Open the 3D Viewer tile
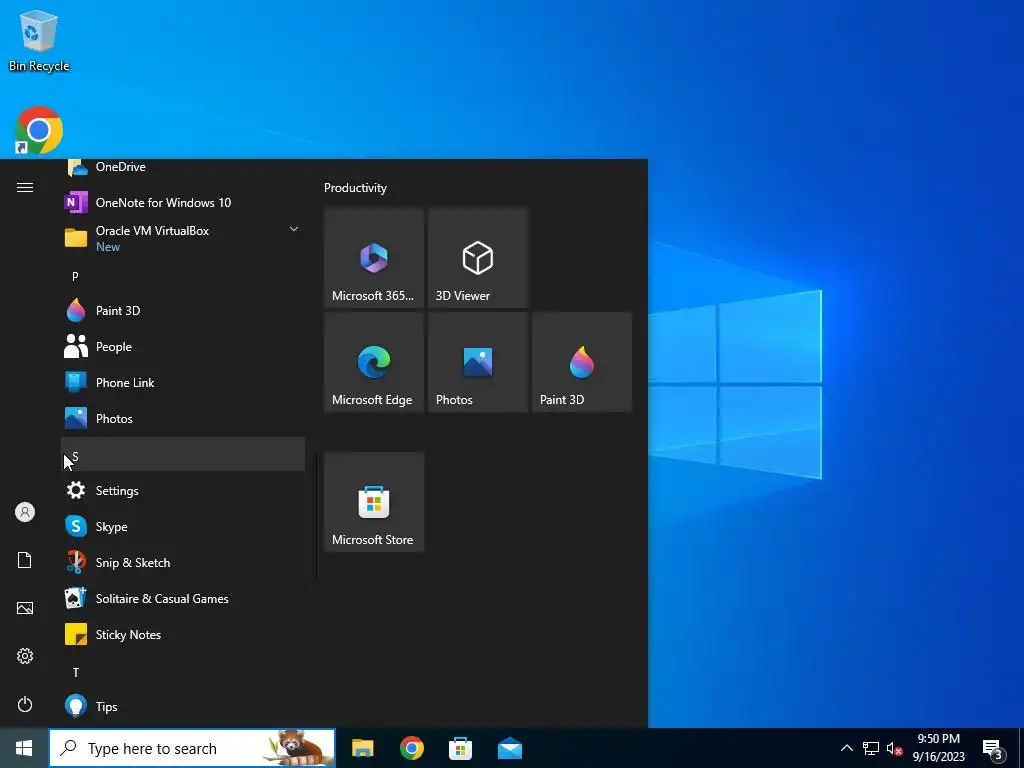The height and width of the screenshot is (768, 1024). 477,257
